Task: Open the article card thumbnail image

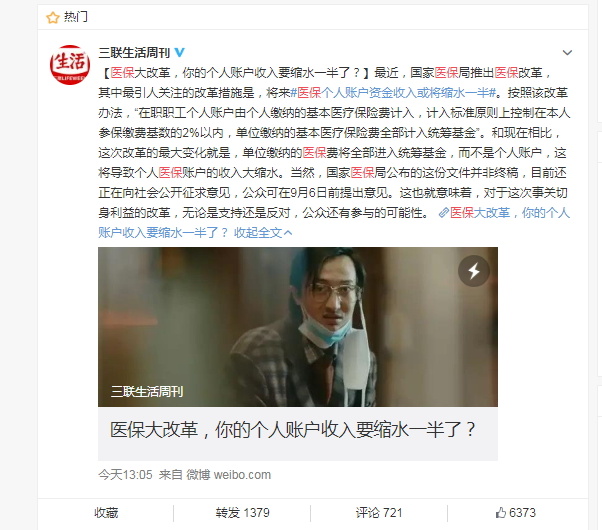Action: (x=298, y=327)
